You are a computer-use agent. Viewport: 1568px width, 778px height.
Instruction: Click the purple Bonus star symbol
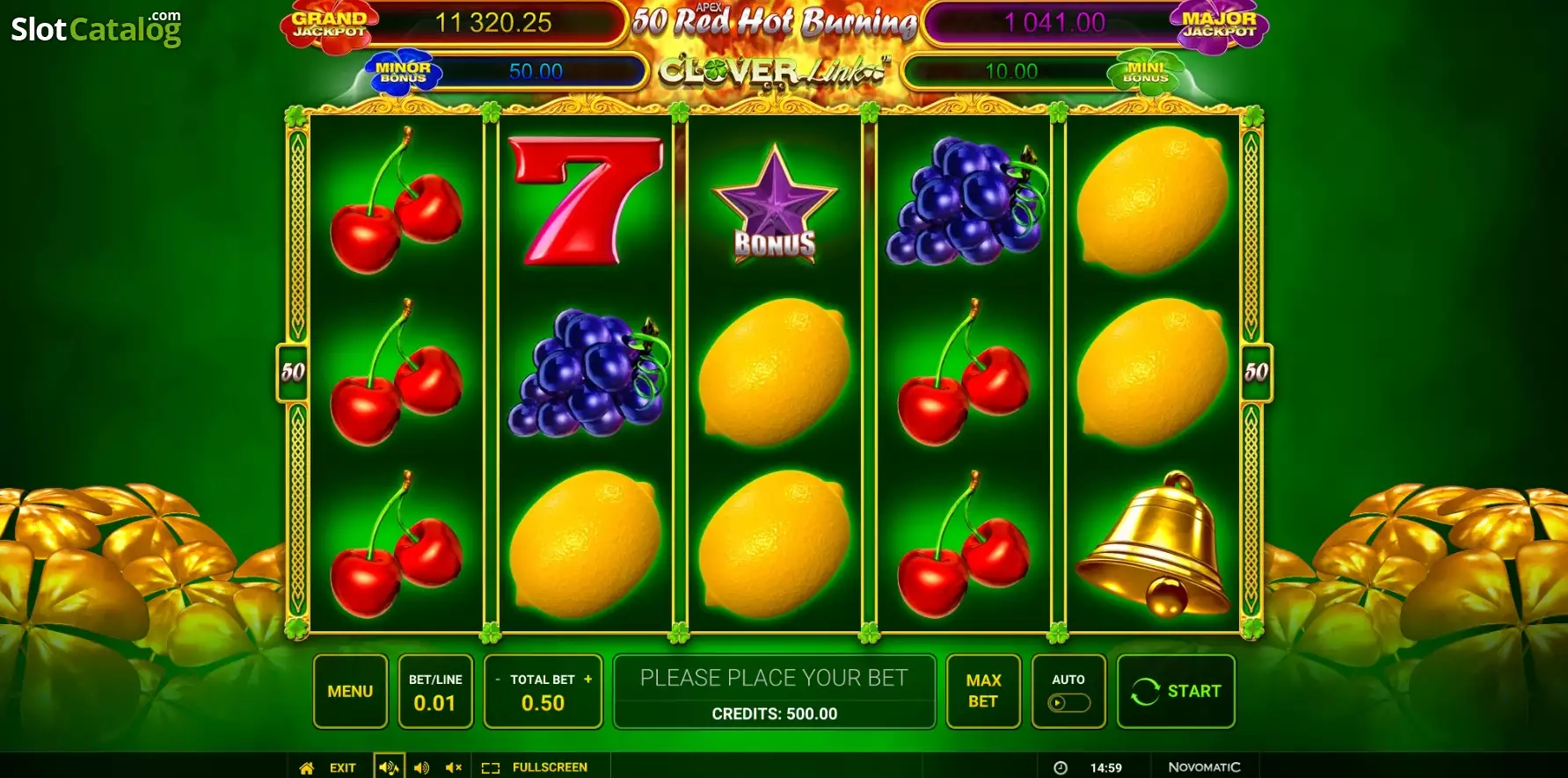click(775, 204)
